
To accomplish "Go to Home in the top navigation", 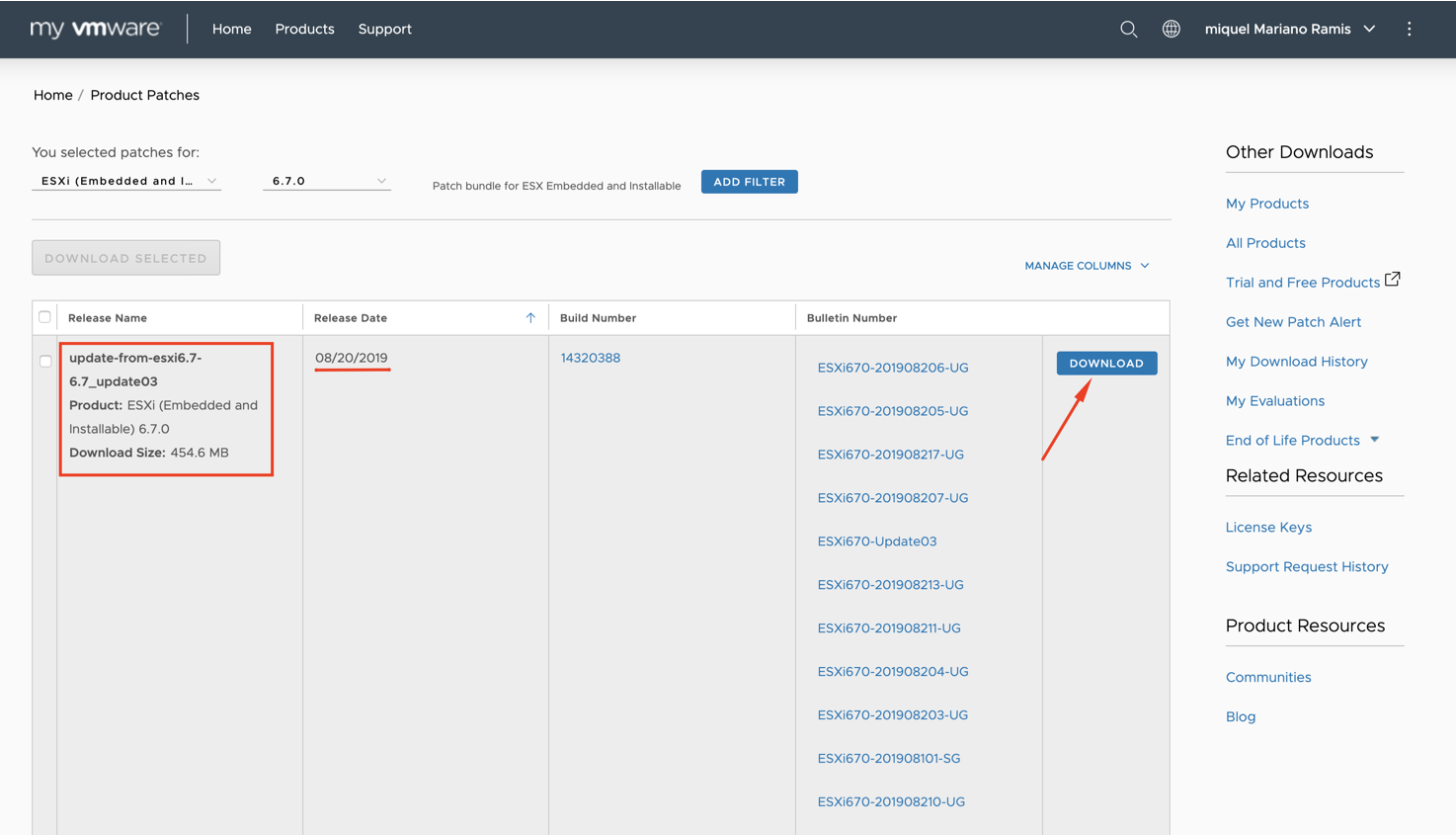I will coord(232,29).
